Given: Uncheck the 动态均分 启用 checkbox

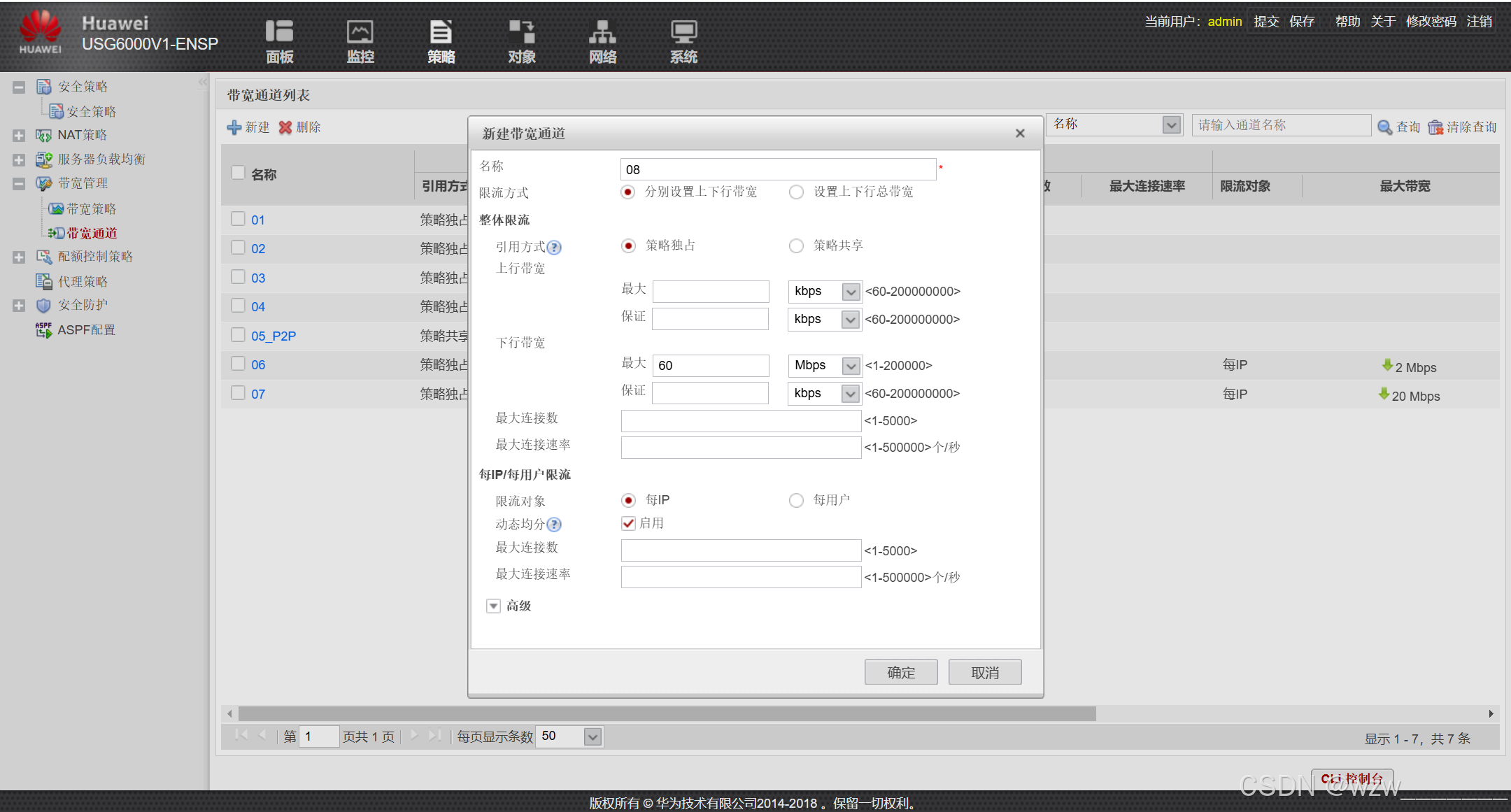Looking at the screenshot, I should (x=628, y=524).
